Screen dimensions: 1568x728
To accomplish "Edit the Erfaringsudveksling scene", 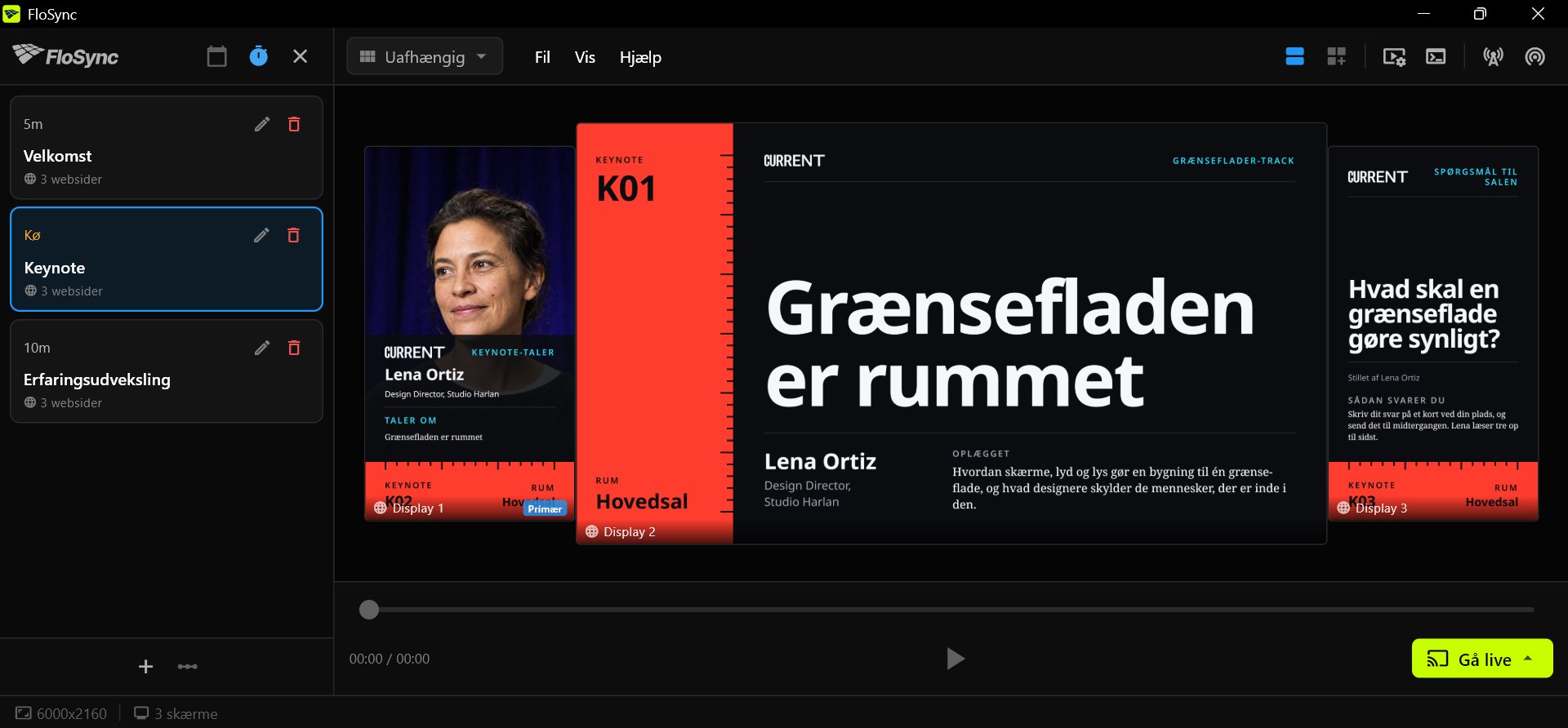I will point(261,348).
